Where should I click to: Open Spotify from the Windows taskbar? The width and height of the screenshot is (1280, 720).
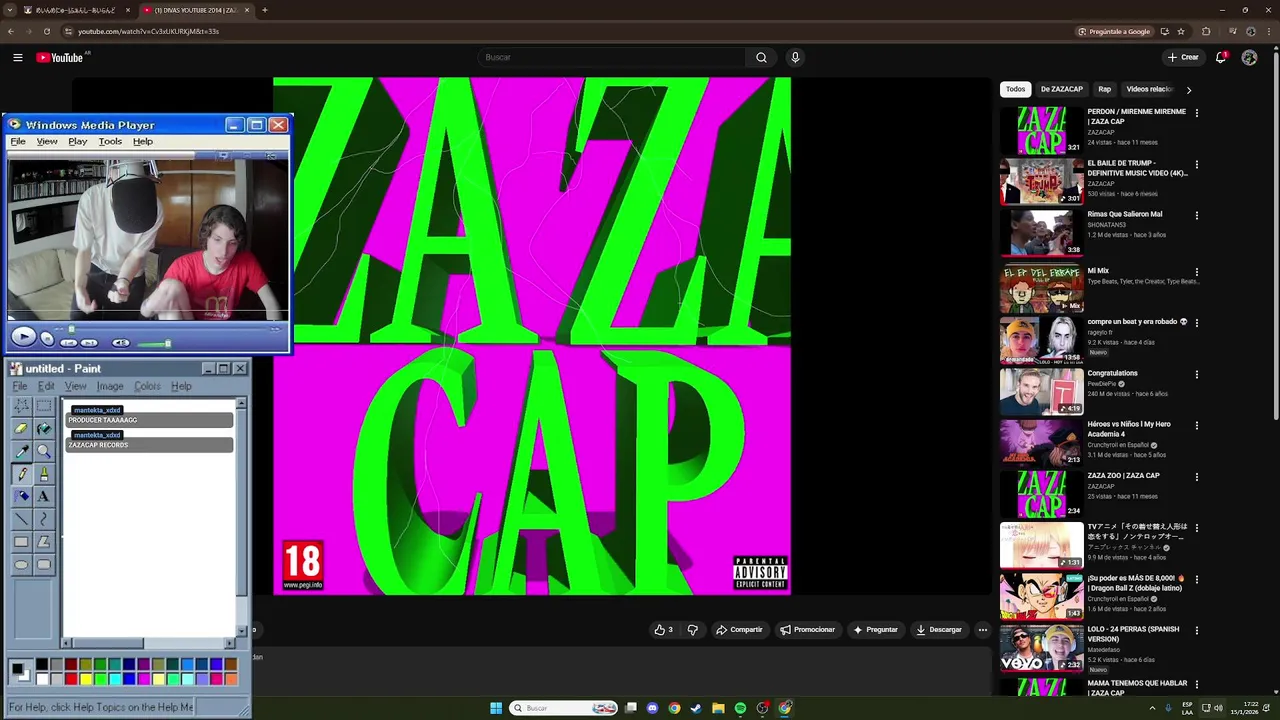point(740,708)
